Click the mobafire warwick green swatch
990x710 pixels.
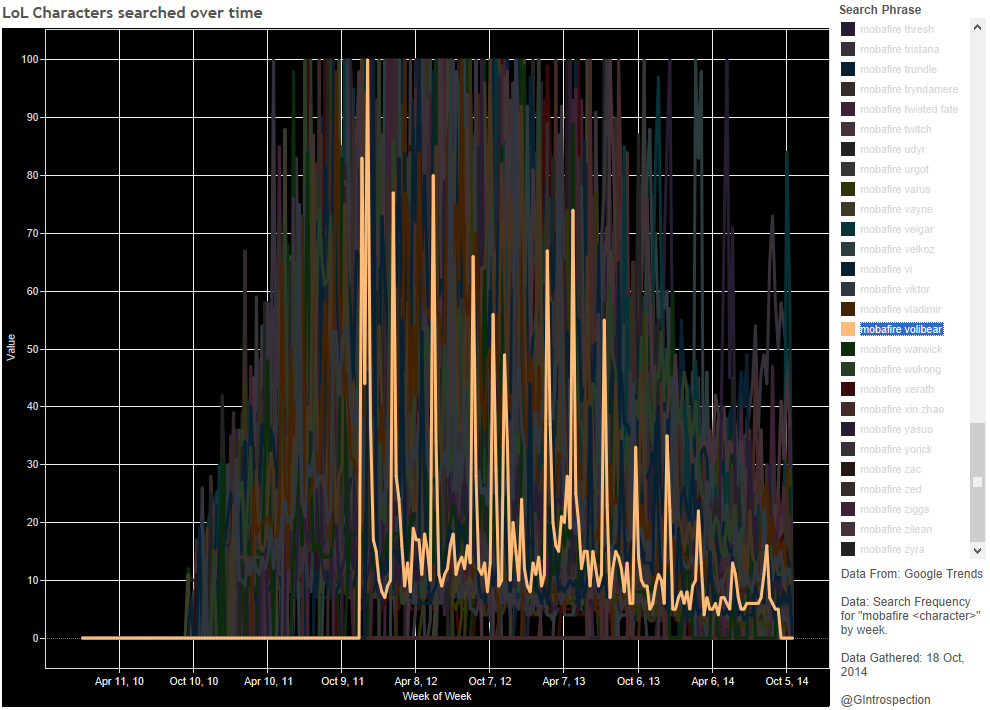pyautogui.click(x=848, y=349)
